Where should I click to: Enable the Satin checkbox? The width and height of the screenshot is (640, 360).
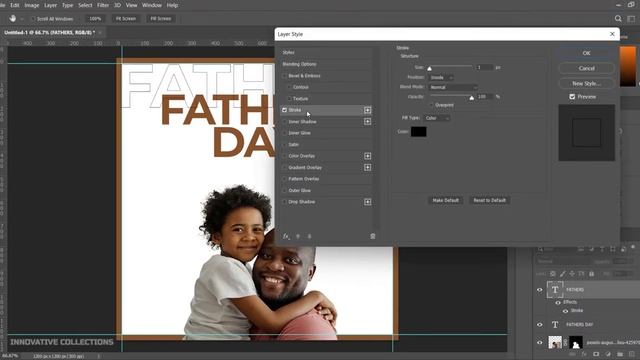point(284,144)
